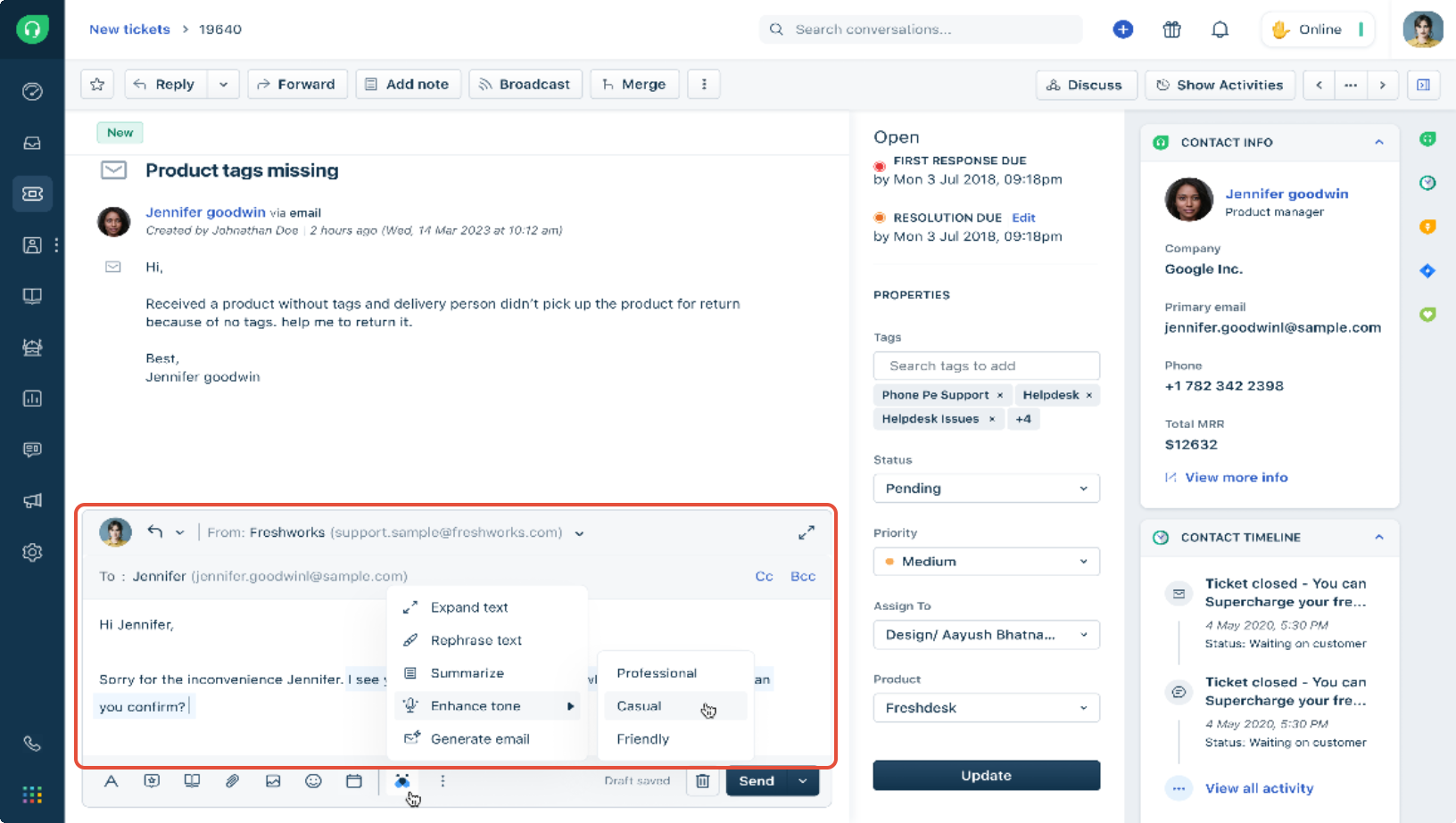Go to next ticket with right arrow
The width and height of the screenshot is (1456, 823).
click(1383, 85)
